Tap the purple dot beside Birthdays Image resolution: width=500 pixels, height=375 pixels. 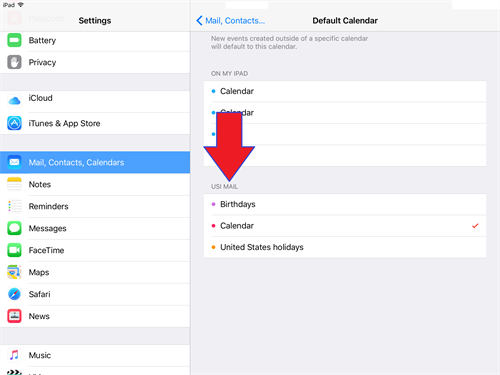(213, 204)
